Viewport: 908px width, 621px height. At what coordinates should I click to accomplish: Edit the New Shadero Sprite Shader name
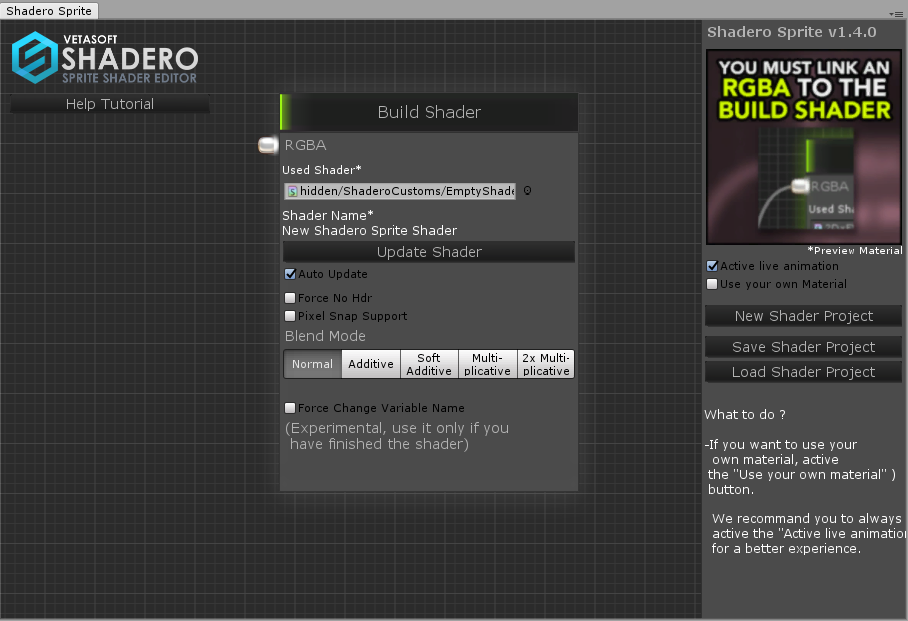369,231
